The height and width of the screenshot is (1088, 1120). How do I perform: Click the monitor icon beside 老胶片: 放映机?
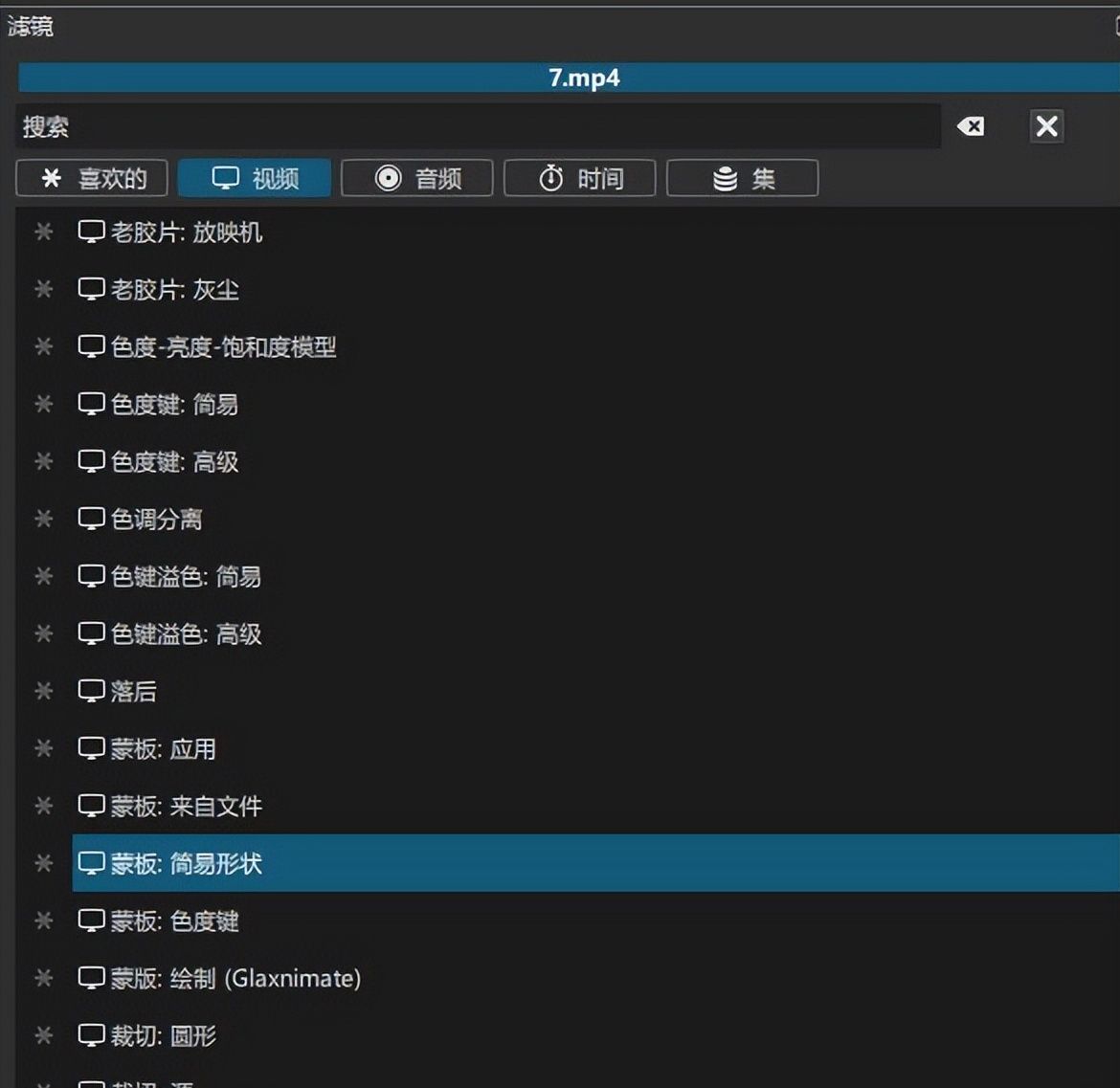[x=91, y=232]
